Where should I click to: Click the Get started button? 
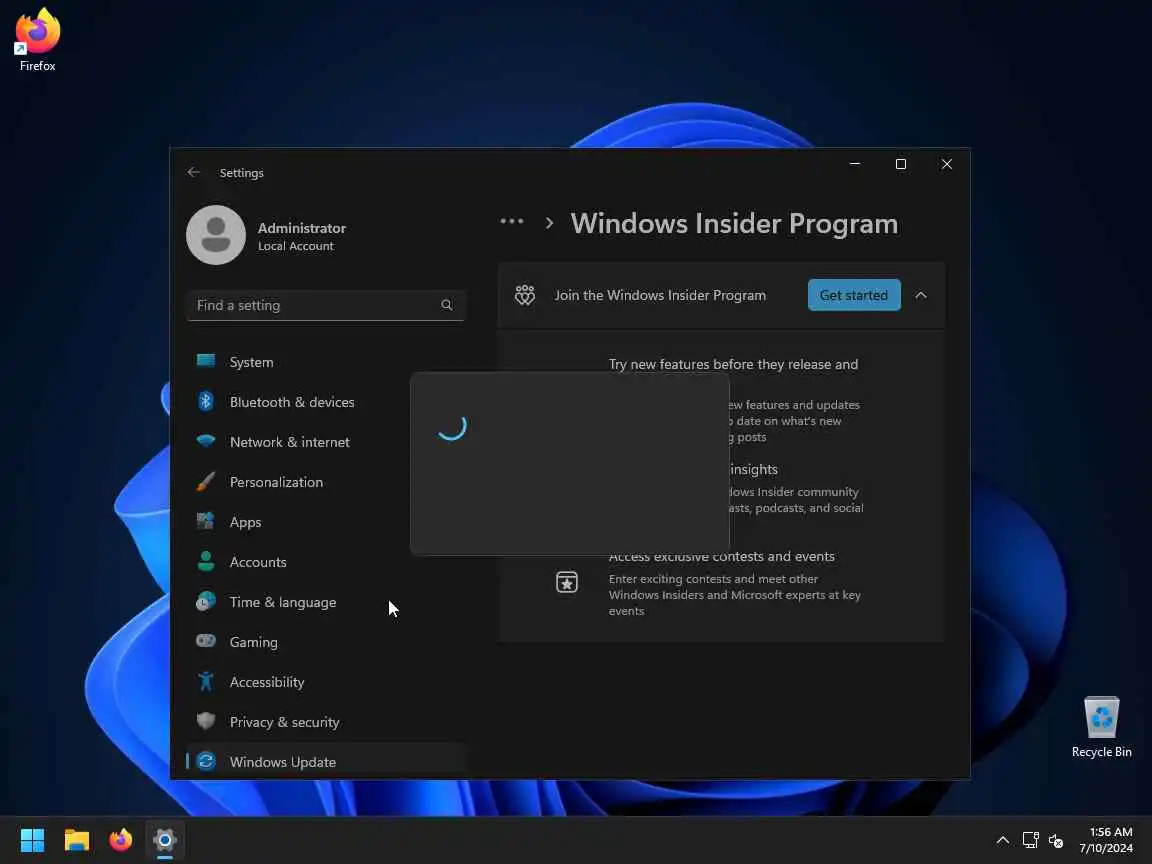(x=854, y=295)
